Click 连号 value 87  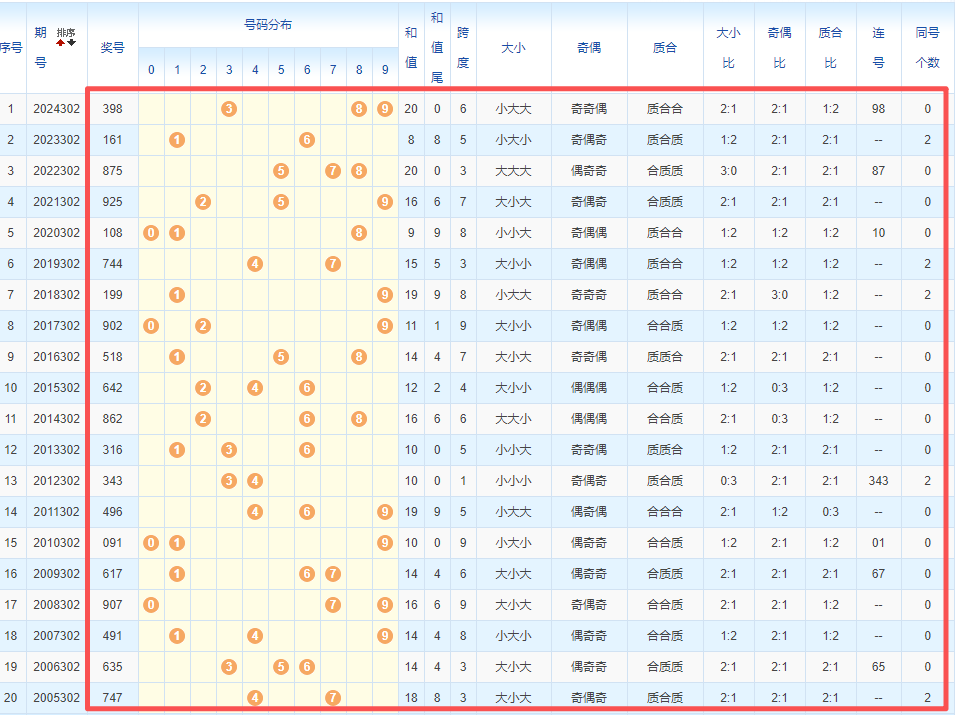pyautogui.click(x=878, y=171)
